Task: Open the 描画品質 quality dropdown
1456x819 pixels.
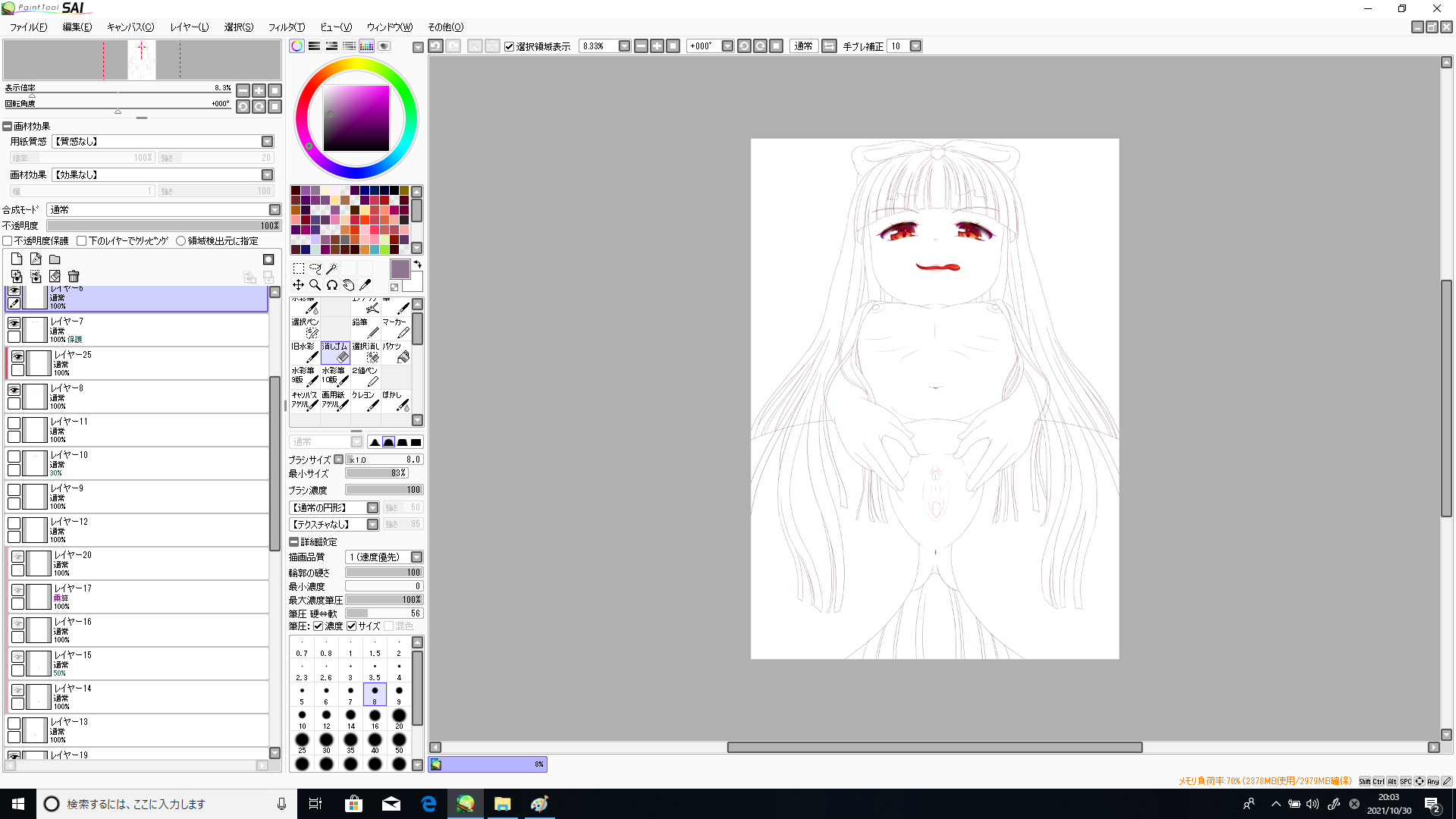Action: point(416,557)
